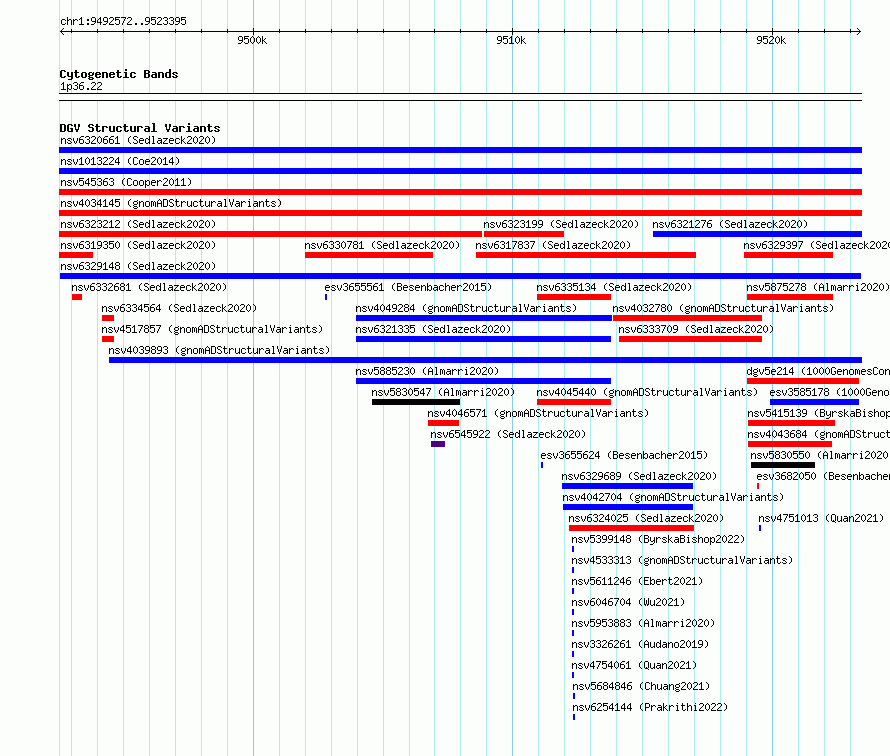The height and width of the screenshot is (756, 890).
Task: Click the nsv4046571 gnomAD variant label
Action: pos(538,413)
